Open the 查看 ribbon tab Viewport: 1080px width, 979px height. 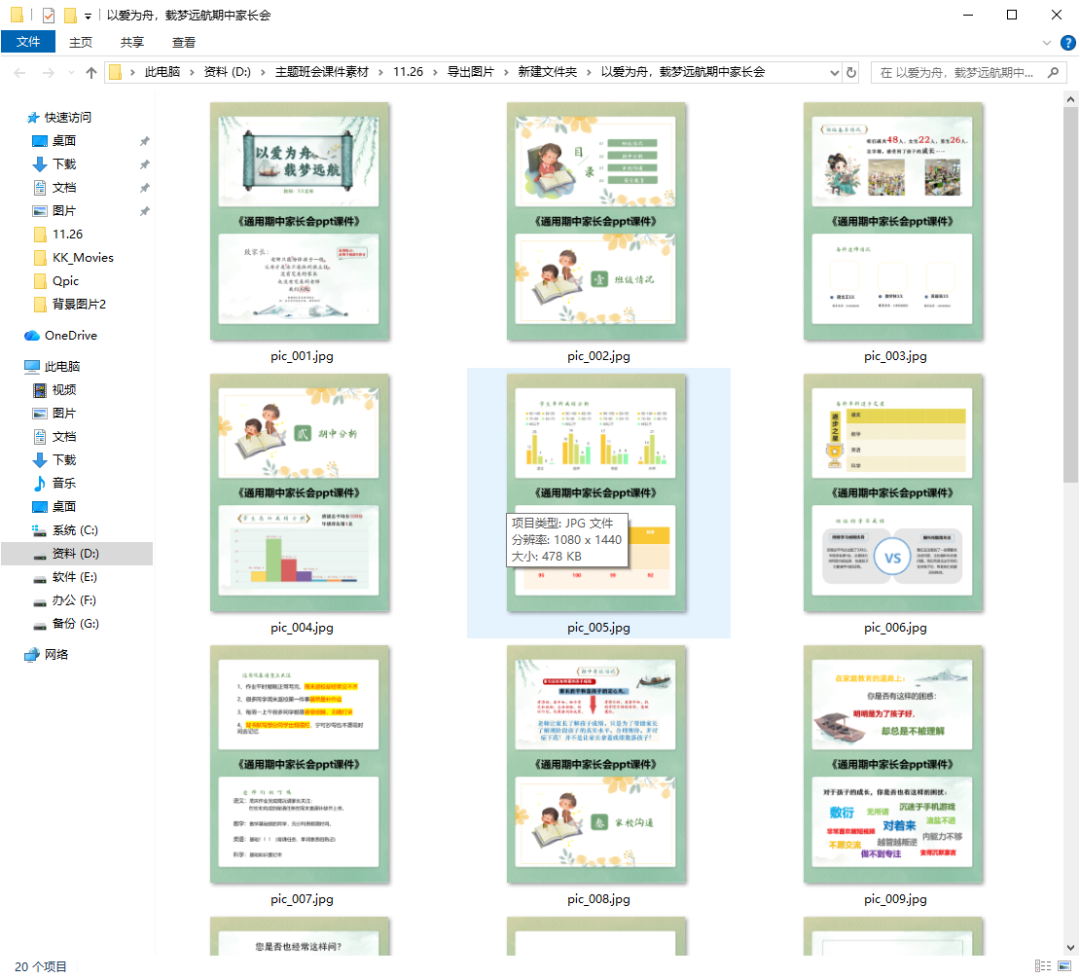click(184, 43)
